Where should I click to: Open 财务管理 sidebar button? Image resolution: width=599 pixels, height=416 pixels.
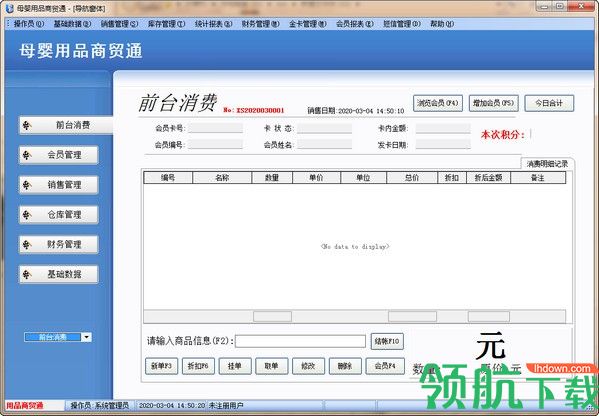(58, 244)
